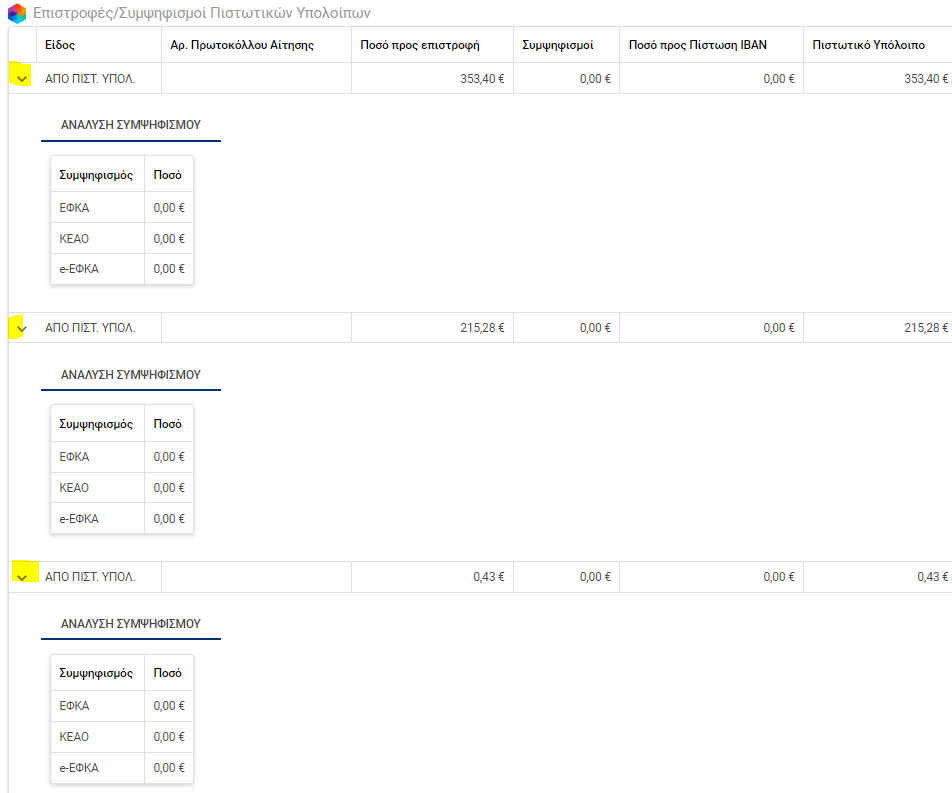Screen dimensions: 952x793
Task: Click Συμψηφισμοί value in the 0,43 € row
Action: pos(595,577)
